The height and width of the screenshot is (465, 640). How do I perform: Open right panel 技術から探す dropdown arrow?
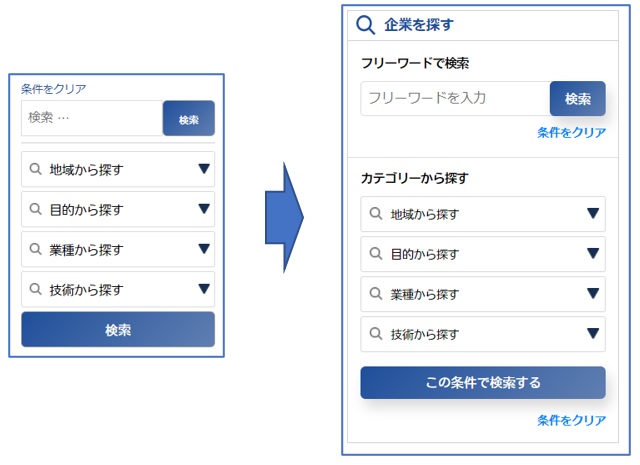click(593, 333)
